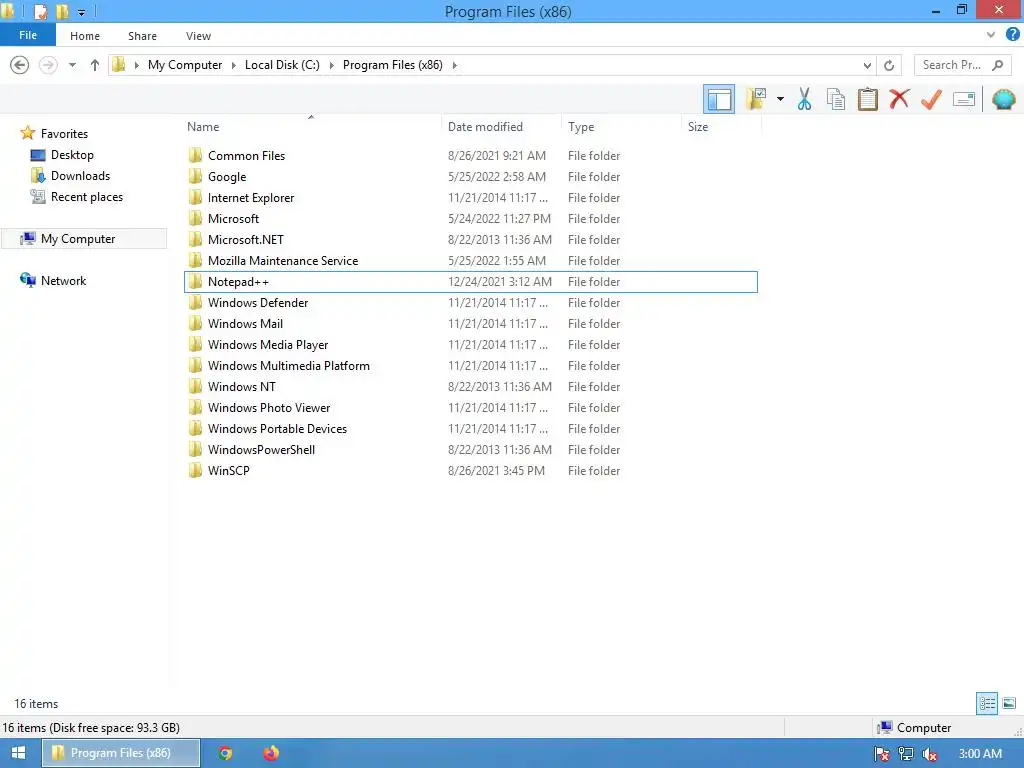Click the Copy documents icon
Screen dimensions: 1024x768
pyautogui.click(x=835, y=99)
